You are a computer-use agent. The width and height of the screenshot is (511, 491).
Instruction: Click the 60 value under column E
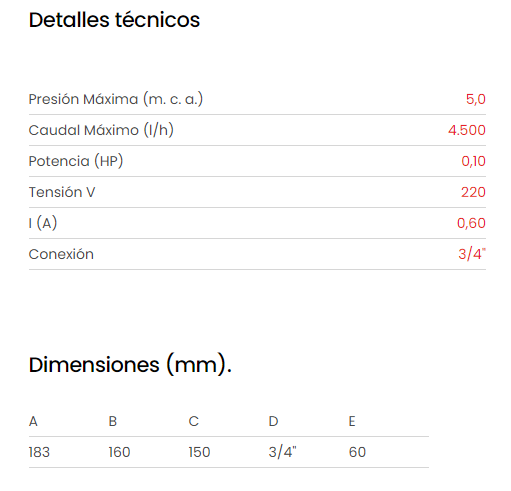coord(357,452)
